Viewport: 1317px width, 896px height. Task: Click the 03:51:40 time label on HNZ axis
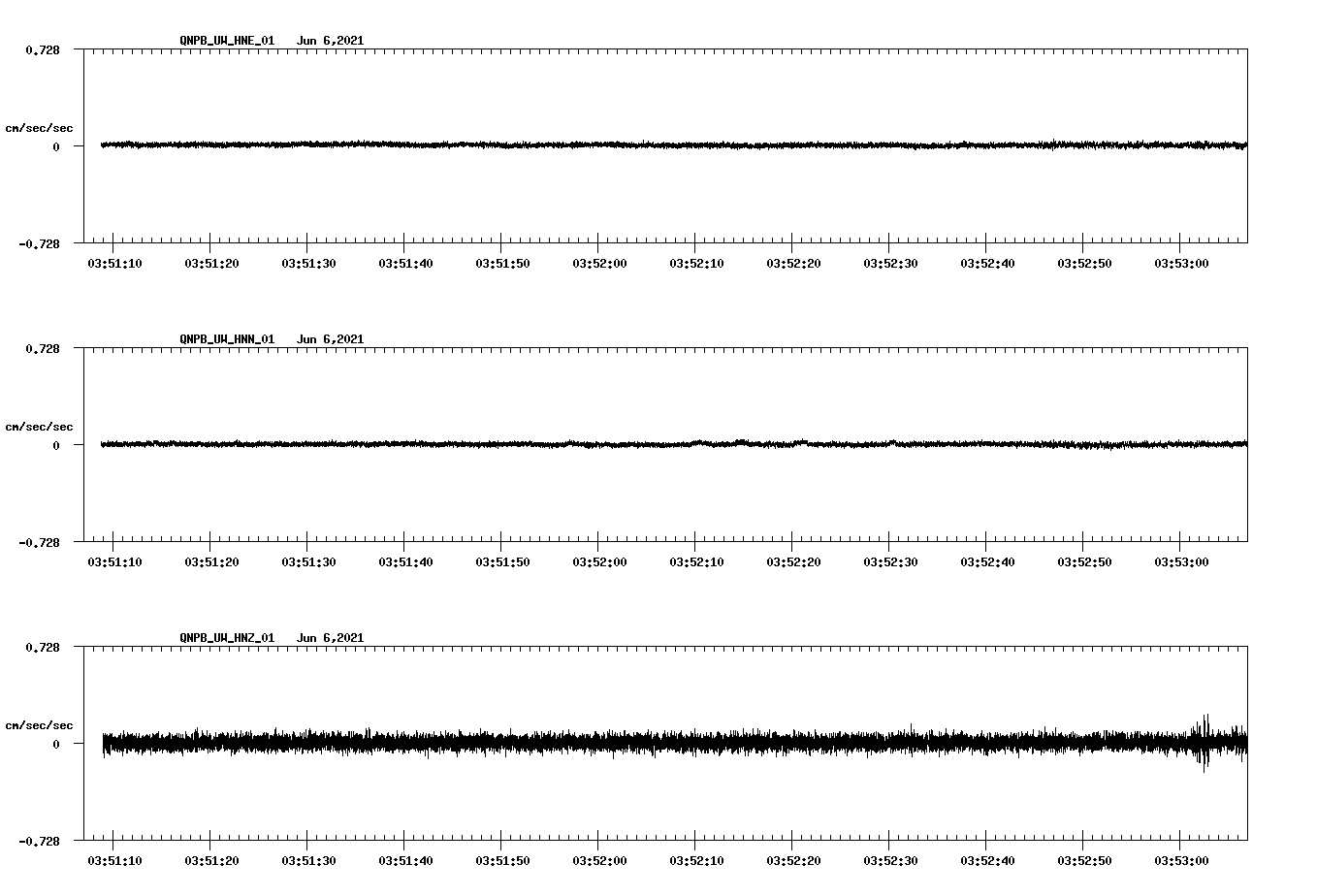coord(405,861)
